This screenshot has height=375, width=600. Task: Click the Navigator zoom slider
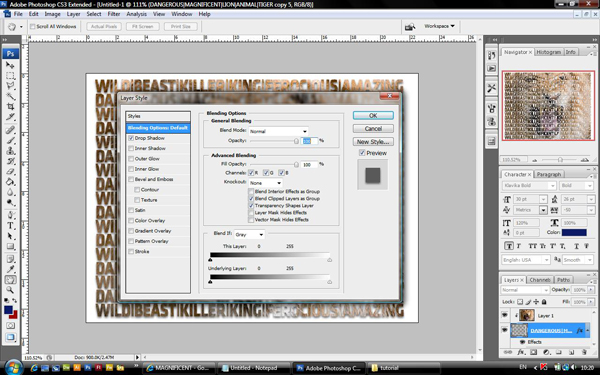[559, 160]
